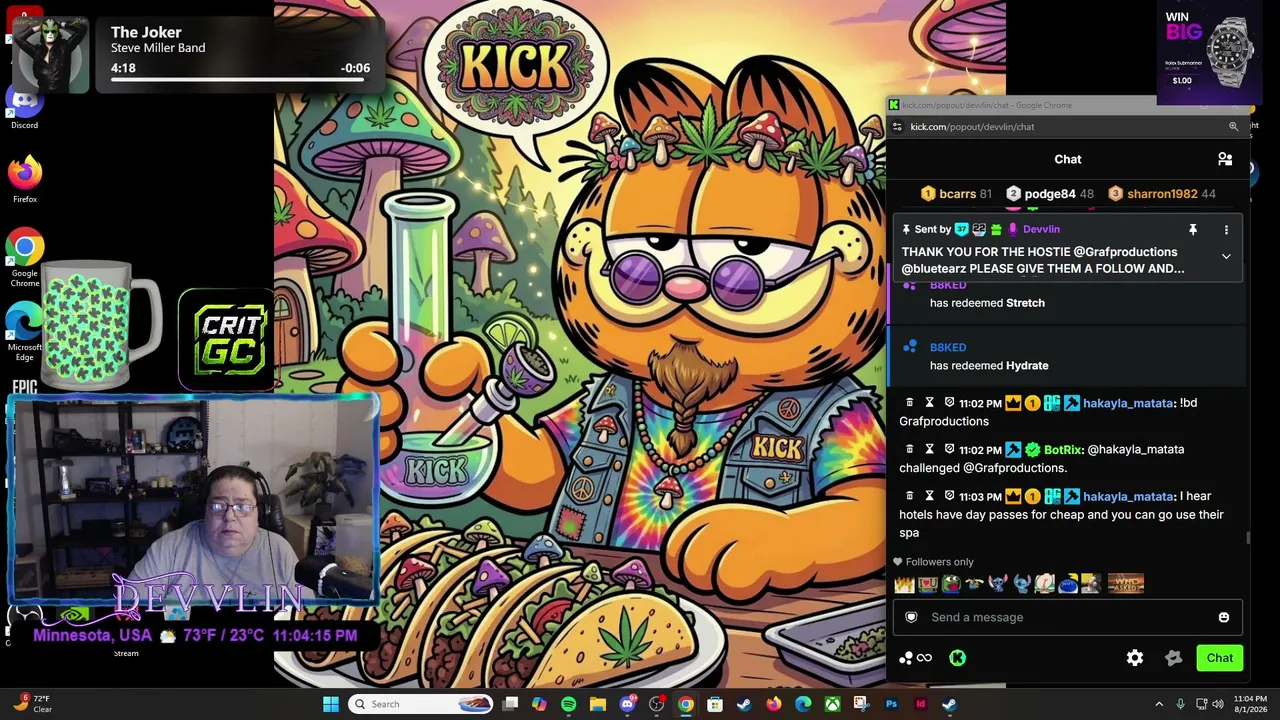Click the taskbar Search box

pyautogui.click(x=423, y=704)
